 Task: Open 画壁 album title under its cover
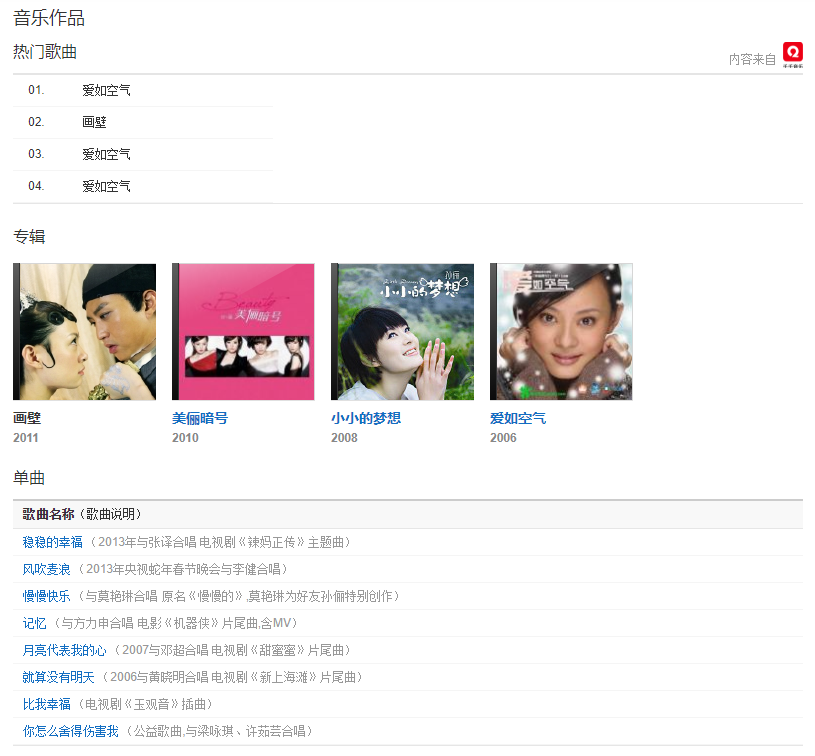(x=27, y=418)
